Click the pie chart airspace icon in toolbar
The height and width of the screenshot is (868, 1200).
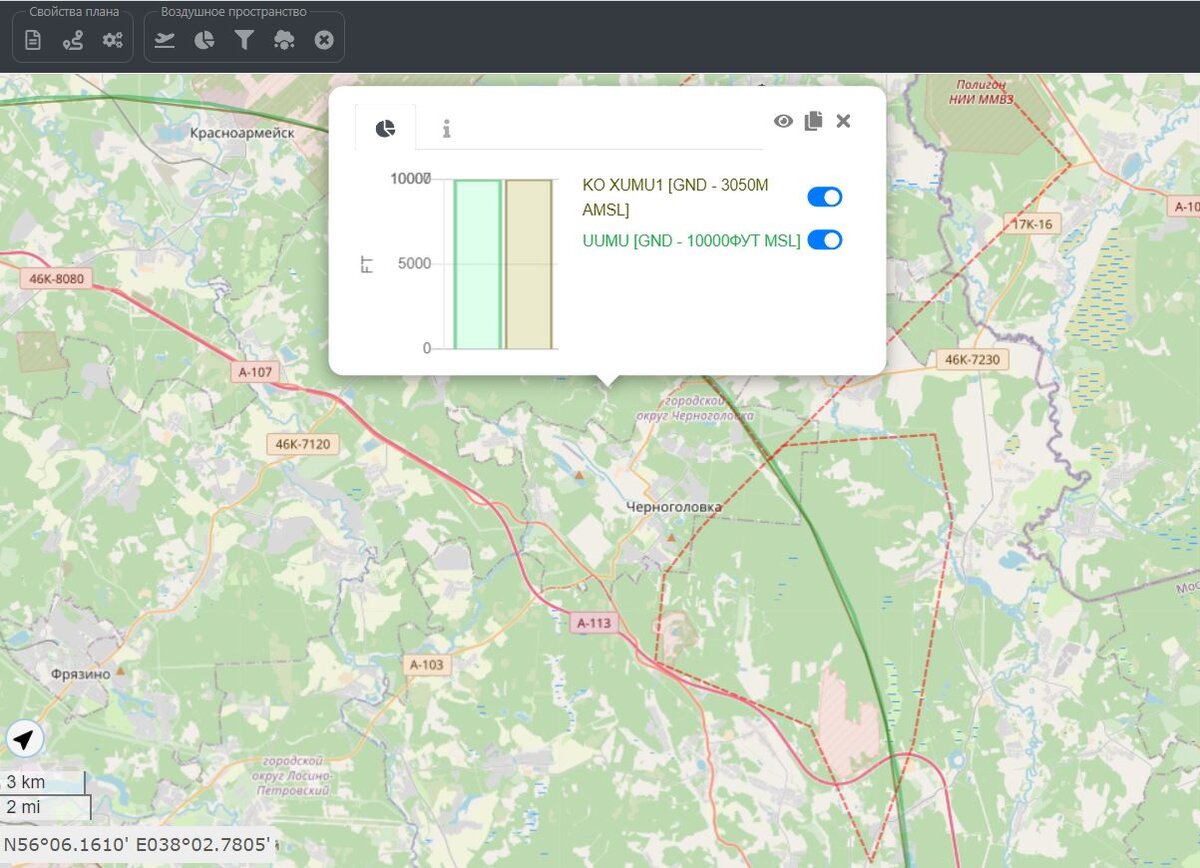(204, 40)
